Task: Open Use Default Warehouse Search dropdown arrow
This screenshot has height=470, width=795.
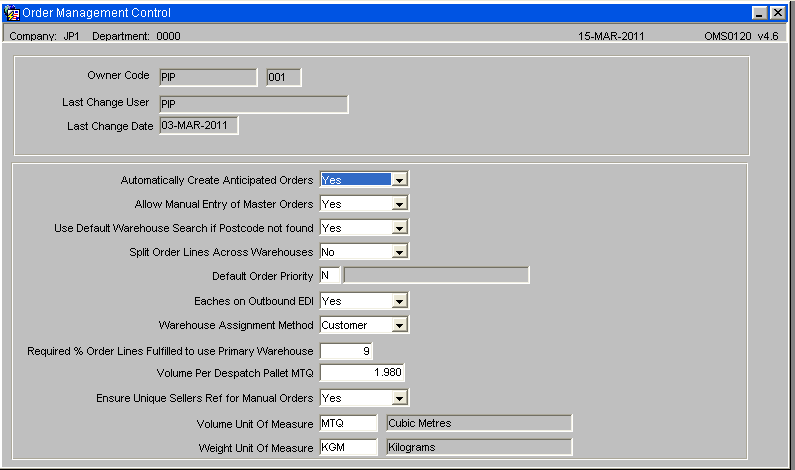Action: [400, 228]
